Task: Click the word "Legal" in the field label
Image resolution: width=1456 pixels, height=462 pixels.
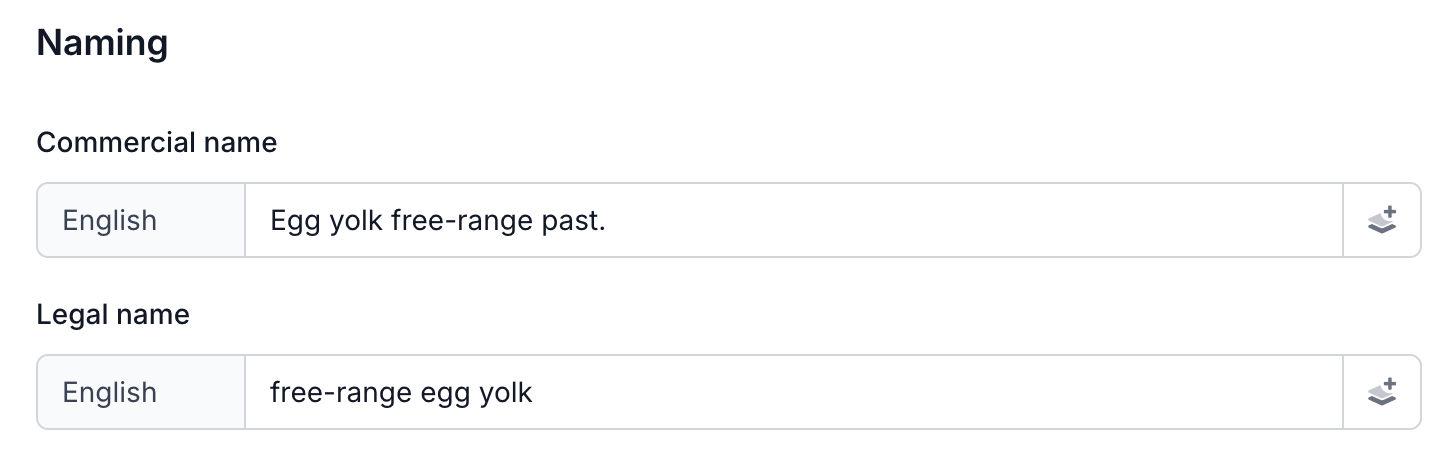Action: point(73,315)
